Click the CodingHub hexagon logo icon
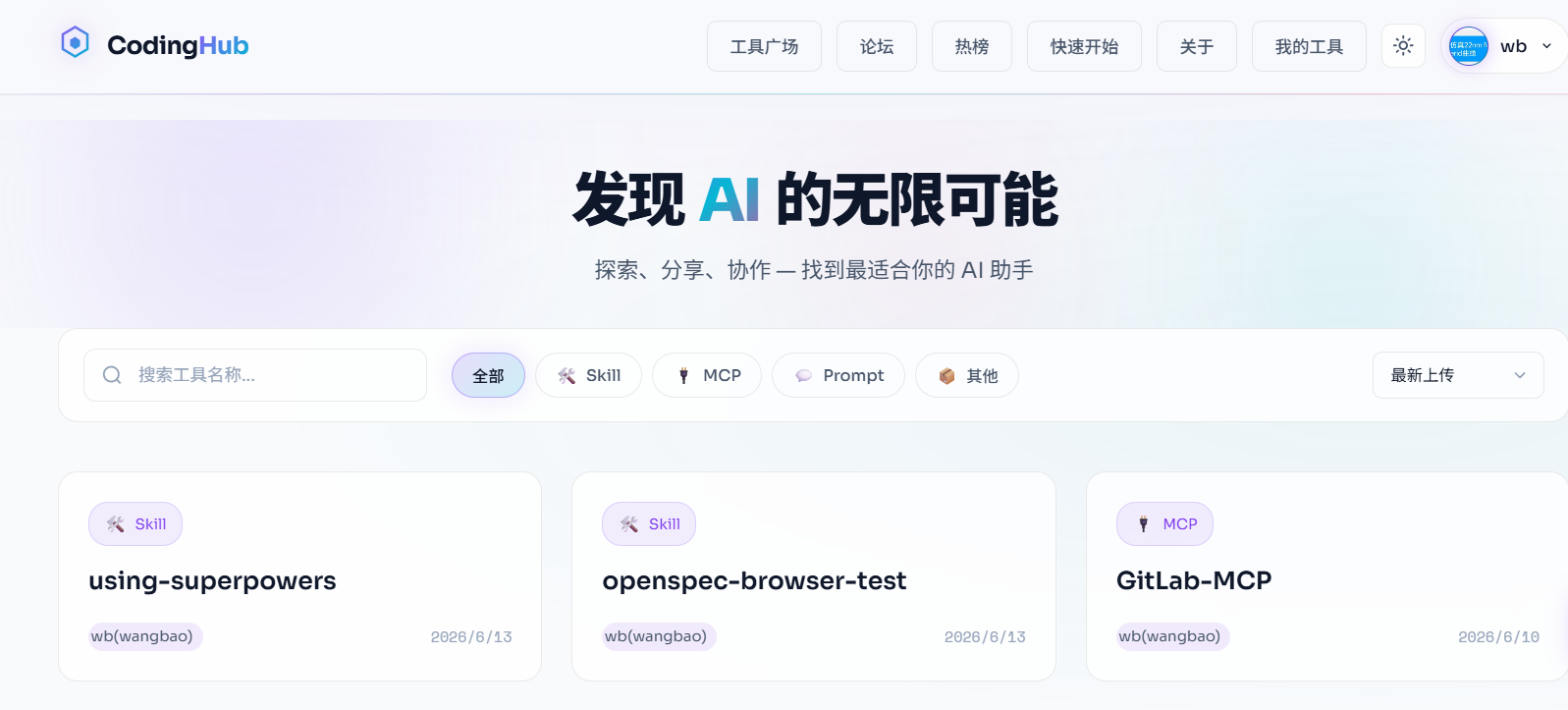Image resolution: width=1568 pixels, height=710 pixels. [x=75, y=43]
